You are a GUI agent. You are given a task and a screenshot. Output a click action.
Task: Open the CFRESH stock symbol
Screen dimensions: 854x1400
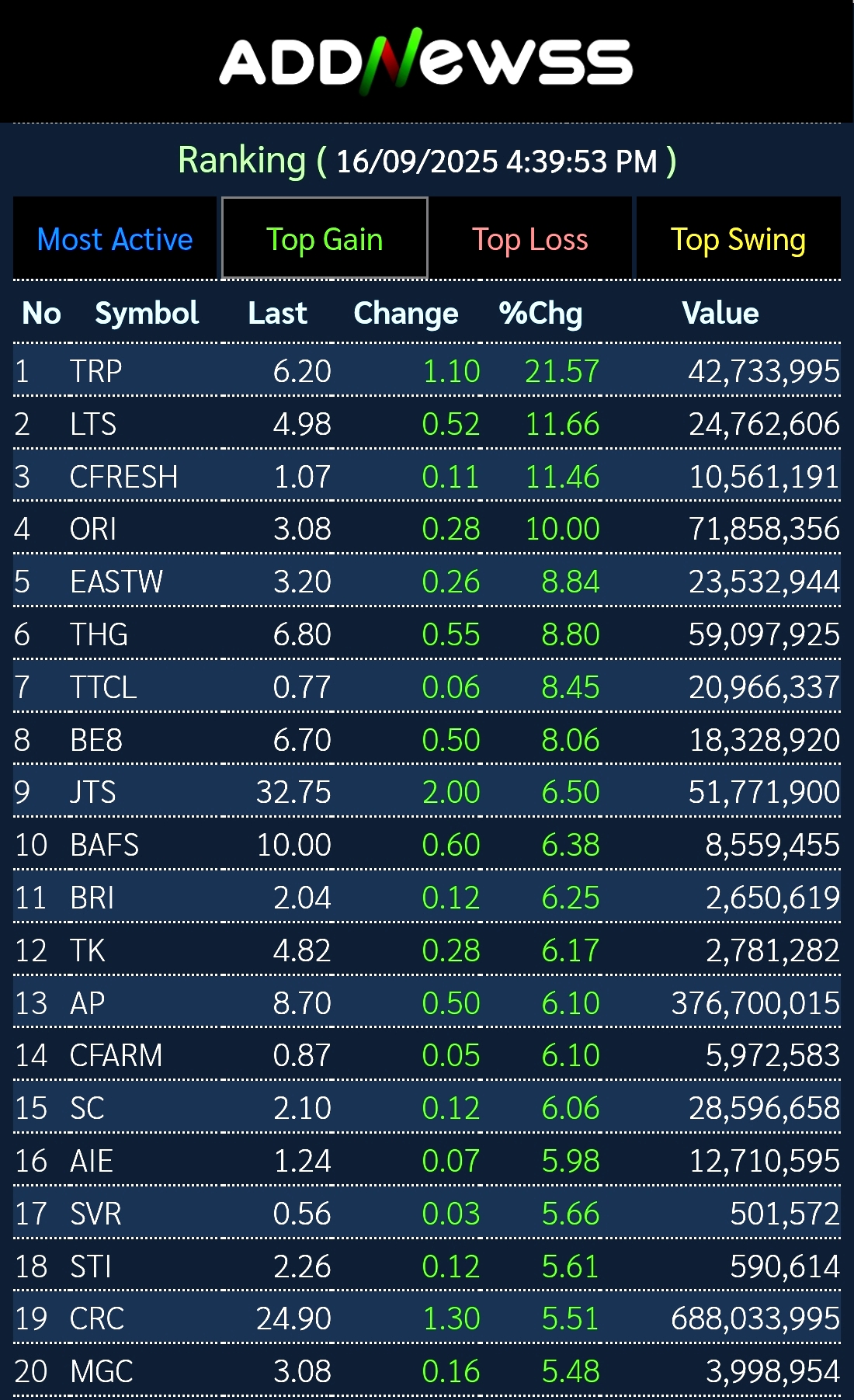(124, 477)
